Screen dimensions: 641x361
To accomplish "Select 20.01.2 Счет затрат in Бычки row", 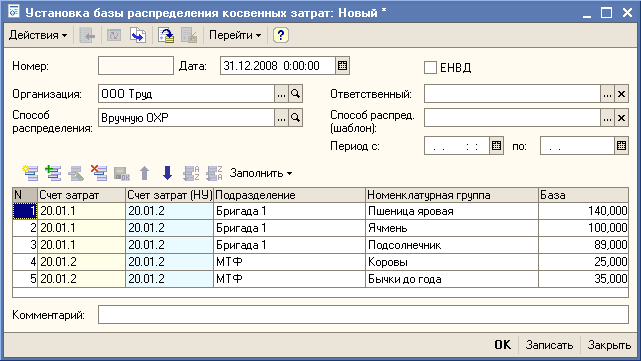I will pos(81,279).
